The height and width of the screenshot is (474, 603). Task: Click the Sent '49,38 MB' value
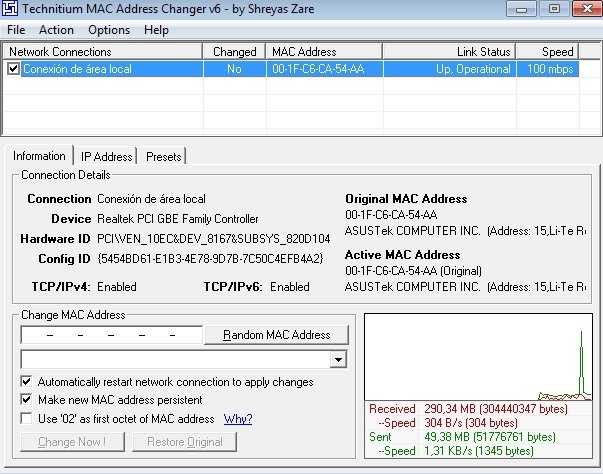(x=490, y=437)
